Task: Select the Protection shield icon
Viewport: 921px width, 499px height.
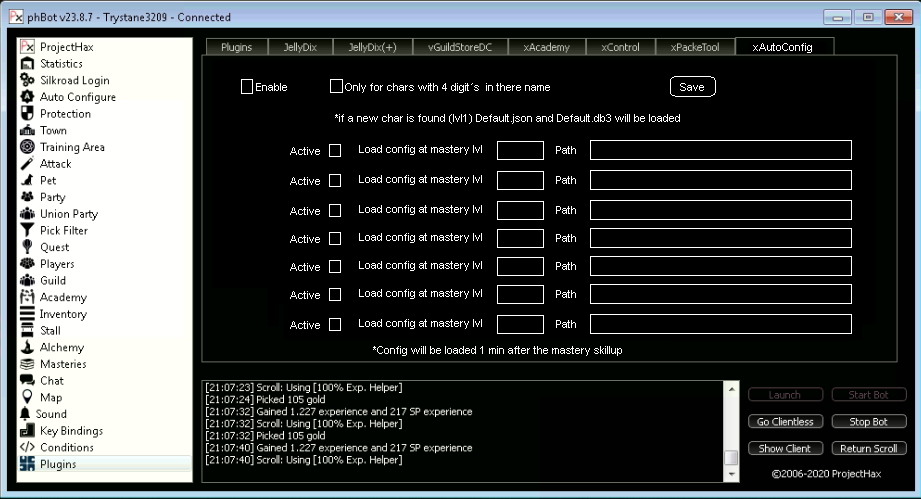Action: point(28,114)
